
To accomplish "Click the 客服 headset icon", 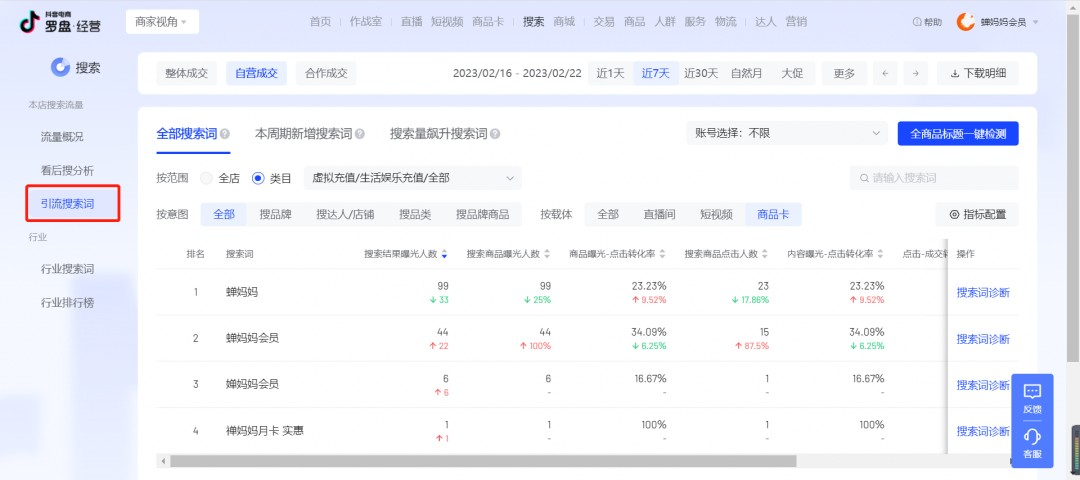I will pyautogui.click(x=1032, y=437).
